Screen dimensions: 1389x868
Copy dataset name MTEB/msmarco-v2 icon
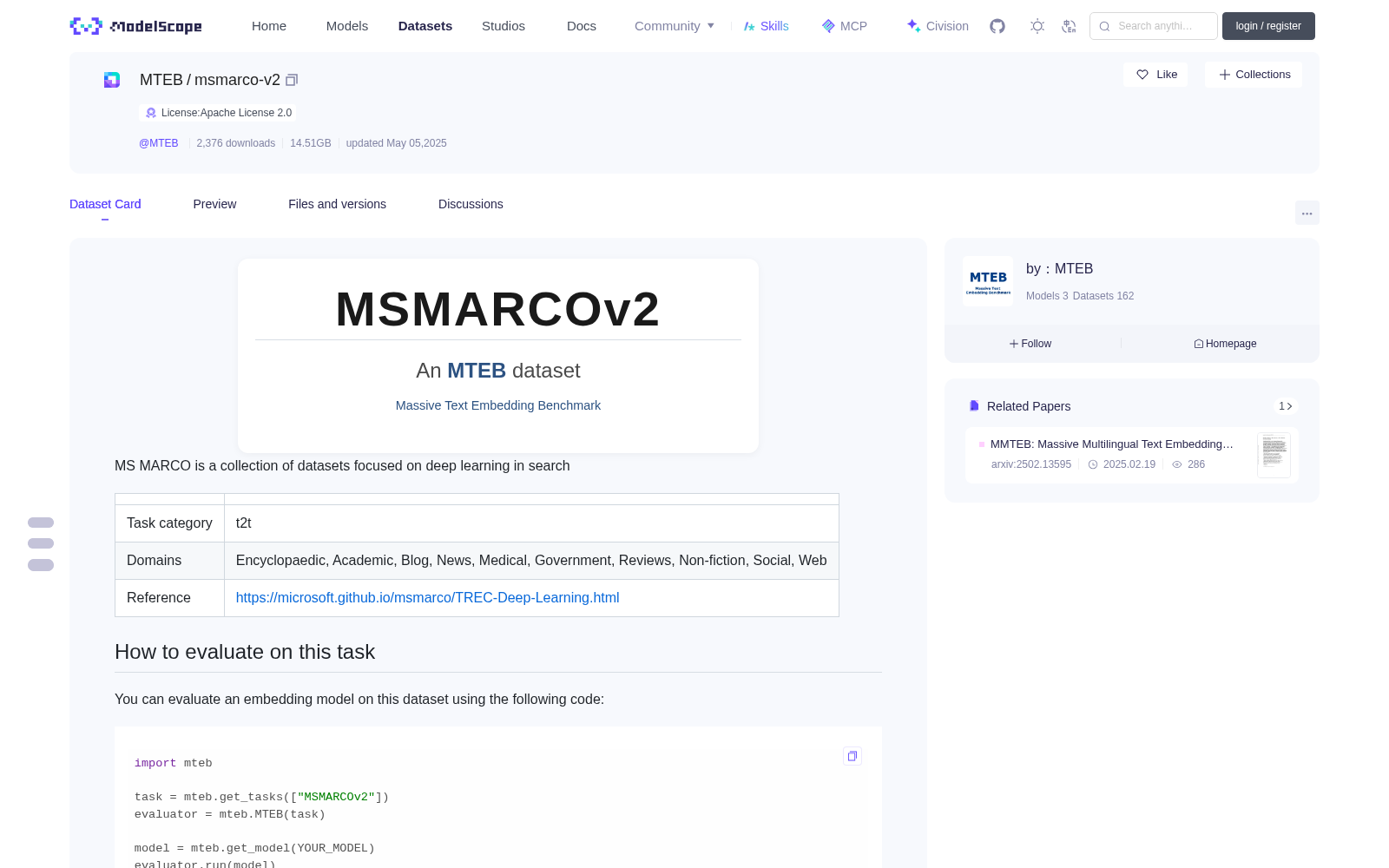coord(292,80)
